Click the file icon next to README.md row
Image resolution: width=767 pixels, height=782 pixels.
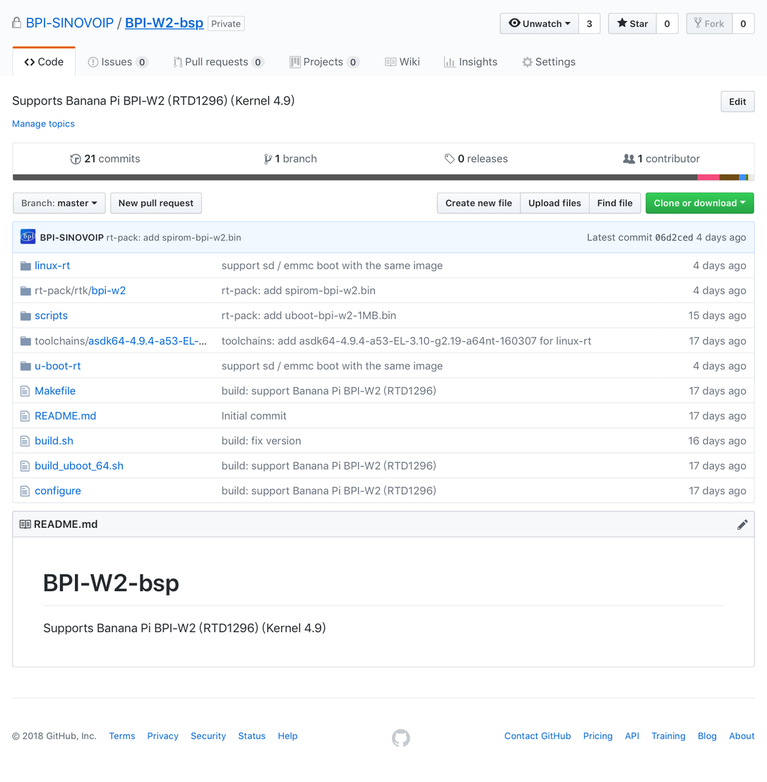(25, 416)
